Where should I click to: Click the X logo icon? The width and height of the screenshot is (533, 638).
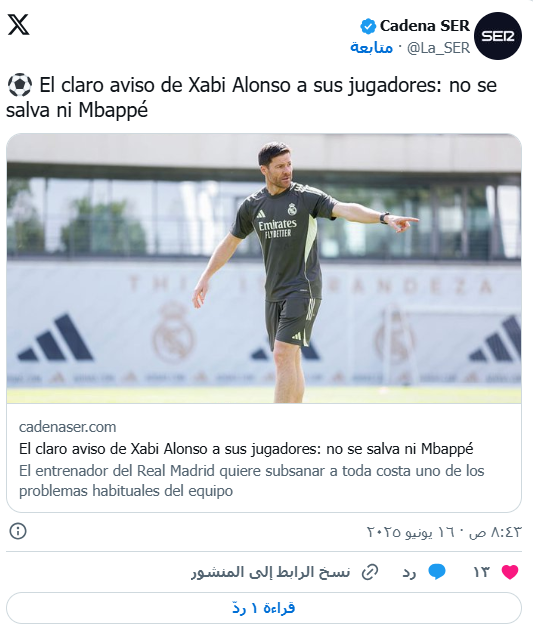tap(19, 25)
